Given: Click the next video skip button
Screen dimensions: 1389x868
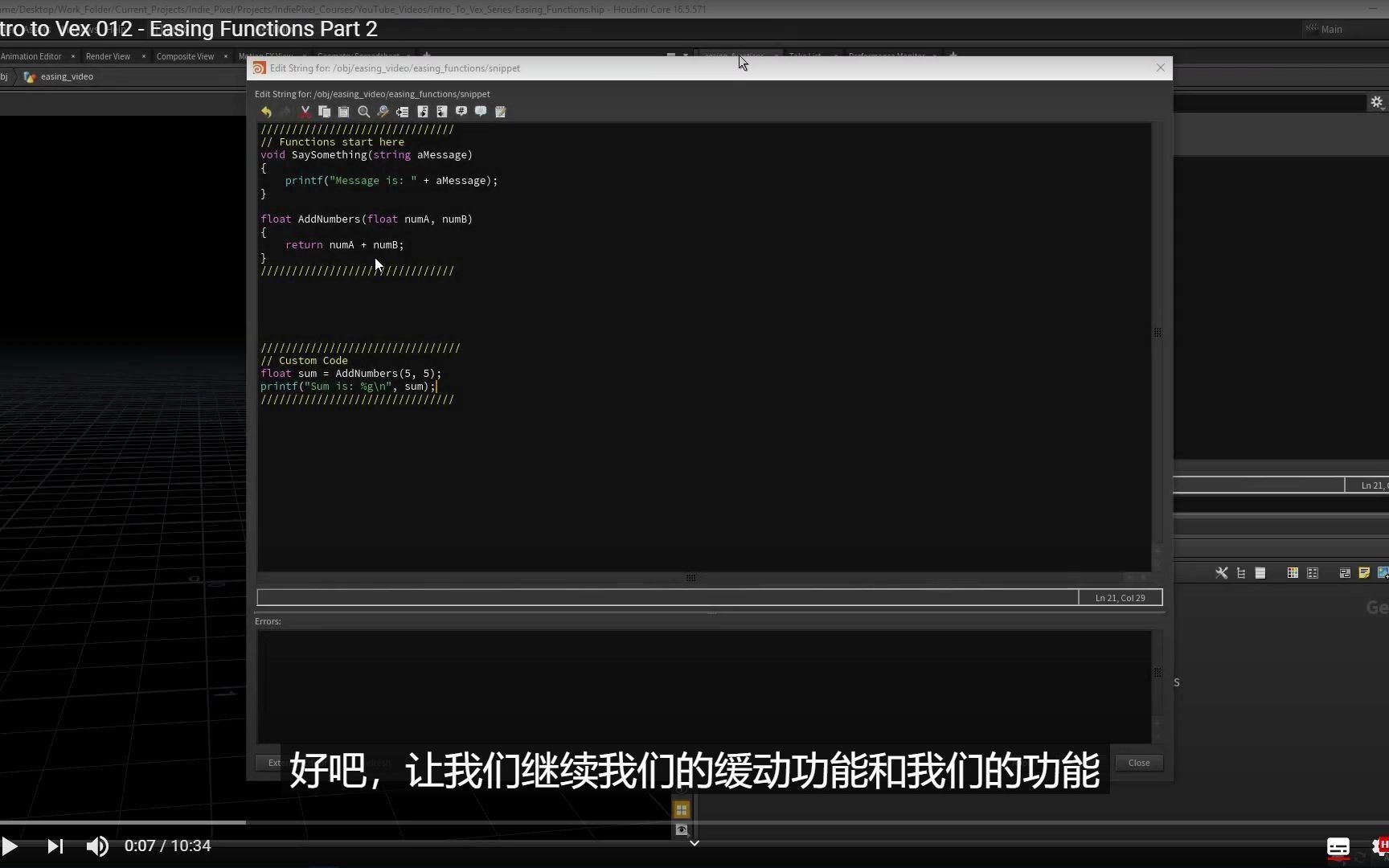Looking at the screenshot, I should coord(55,846).
